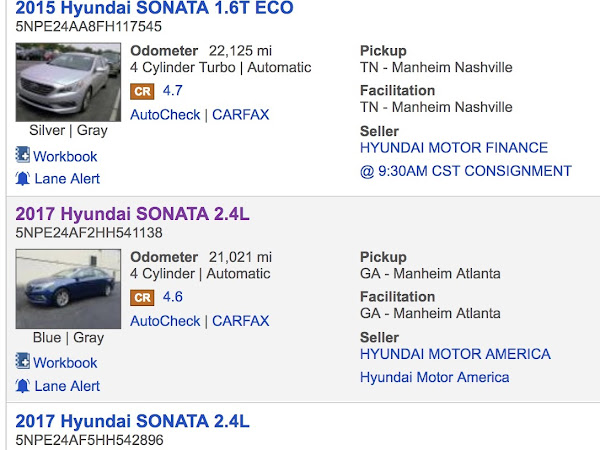This screenshot has height=450, width=600.
Task: Open AutoCheck report for 2015 Sonata
Action: pos(165,115)
